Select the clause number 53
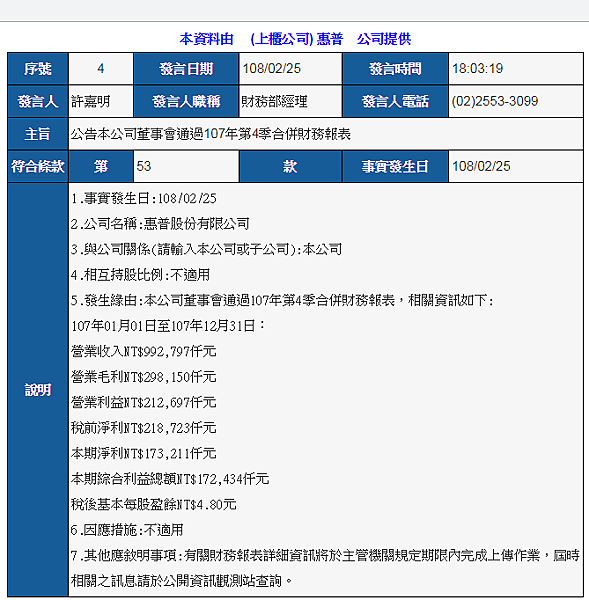The height and width of the screenshot is (600, 589). coord(144,166)
